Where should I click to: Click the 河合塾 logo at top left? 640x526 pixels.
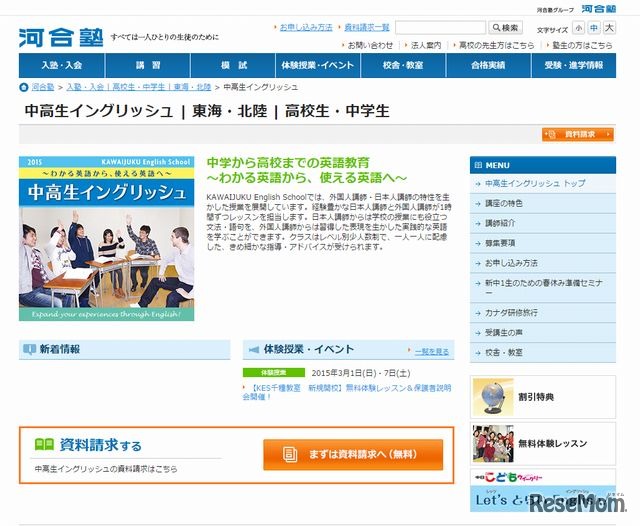click(x=61, y=38)
